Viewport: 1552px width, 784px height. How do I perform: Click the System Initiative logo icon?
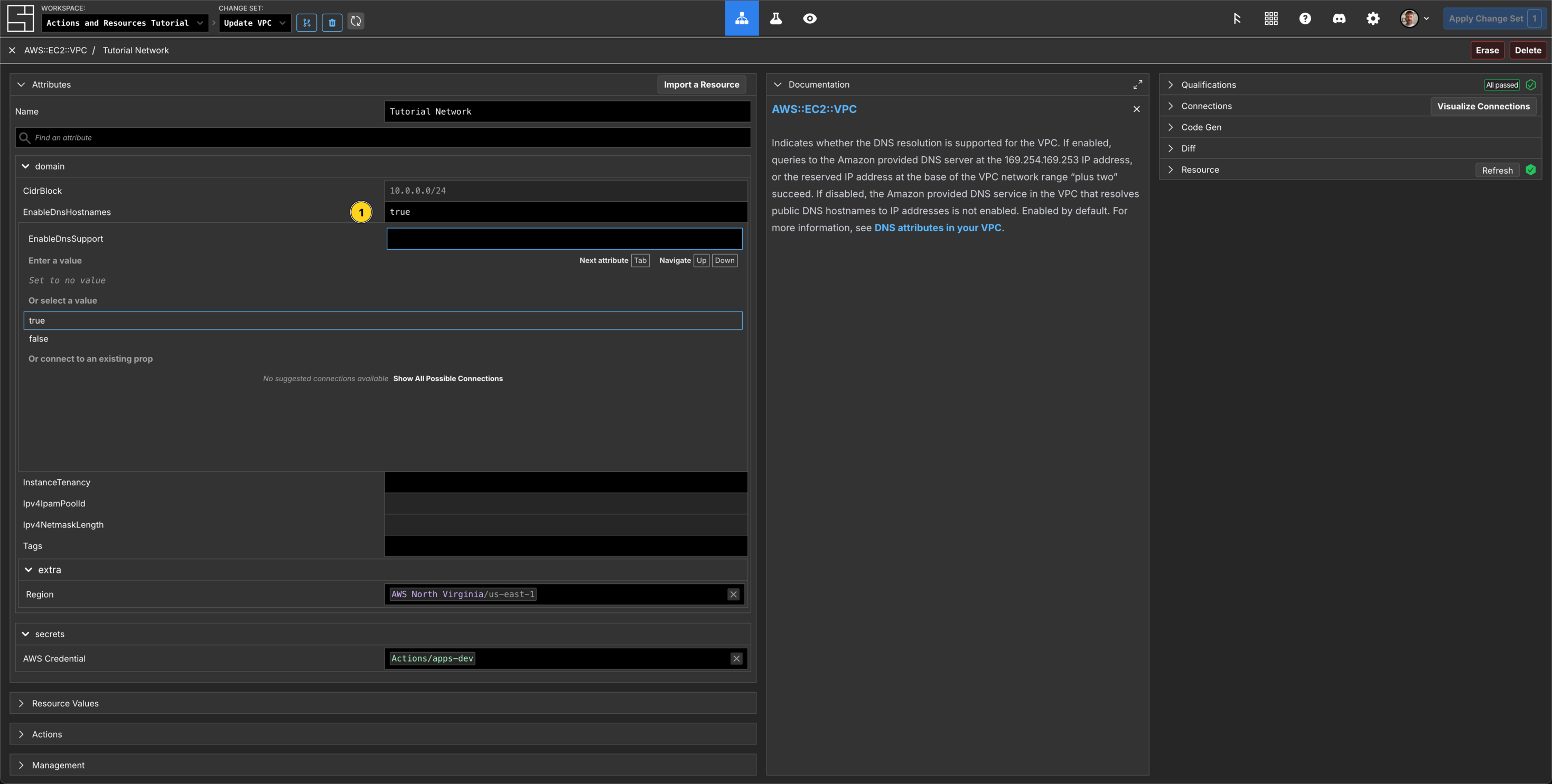(20, 18)
